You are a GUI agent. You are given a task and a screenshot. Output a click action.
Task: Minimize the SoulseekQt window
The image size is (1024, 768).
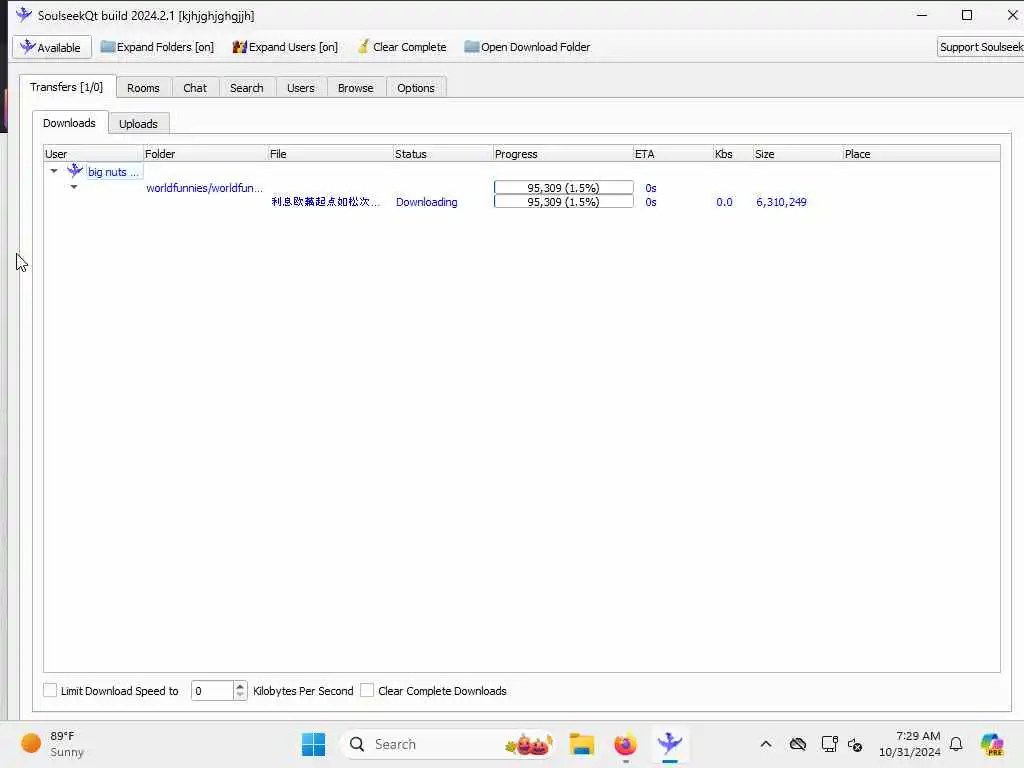[922, 14]
